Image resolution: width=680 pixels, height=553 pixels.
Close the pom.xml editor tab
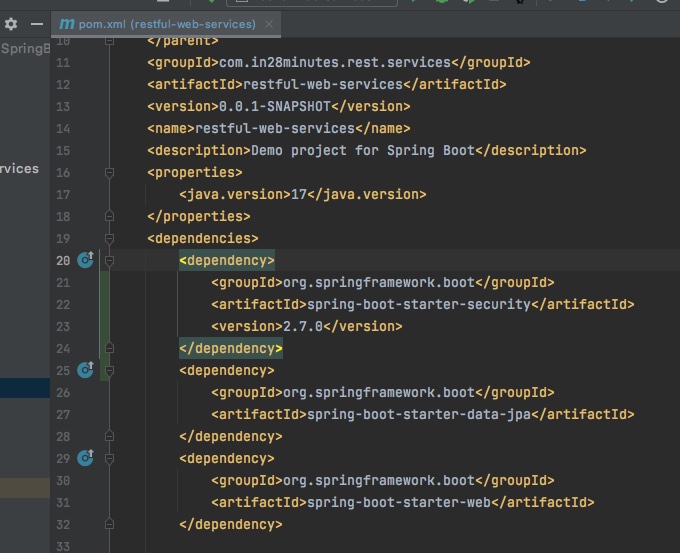(x=269, y=24)
